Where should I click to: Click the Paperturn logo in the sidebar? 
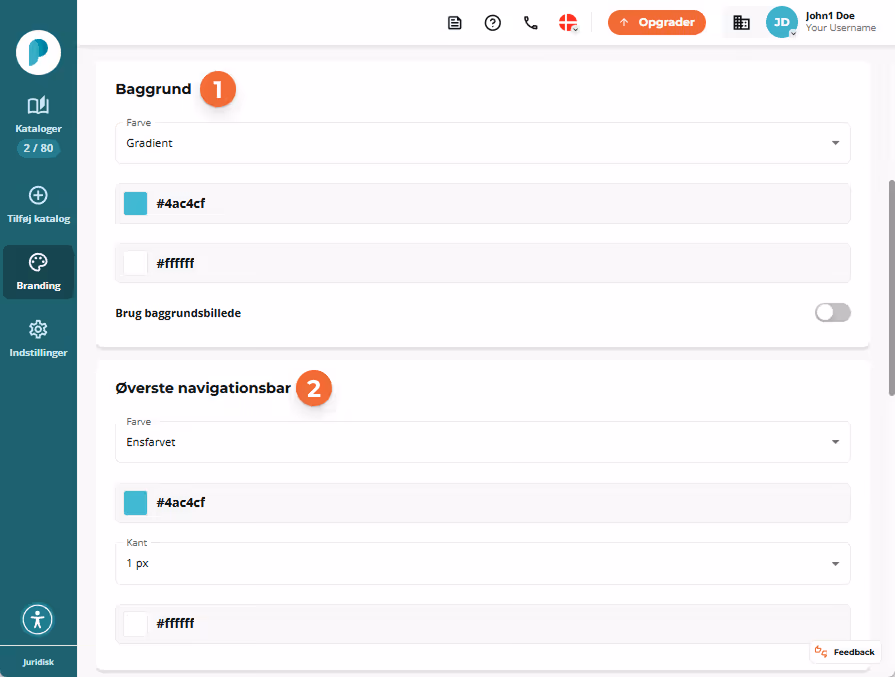coord(38,53)
